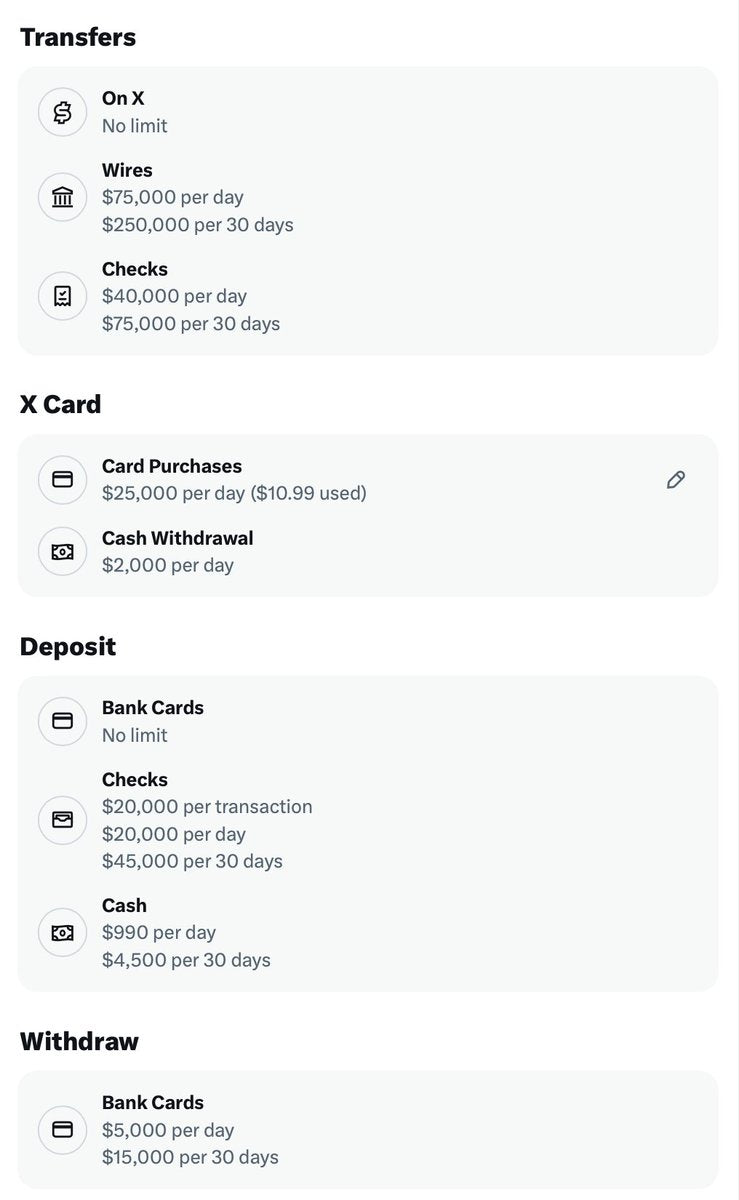Select the card icon for Deposit Bank Cards
Image resolution: width=739 pixels, height=1200 pixels.
[62, 721]
